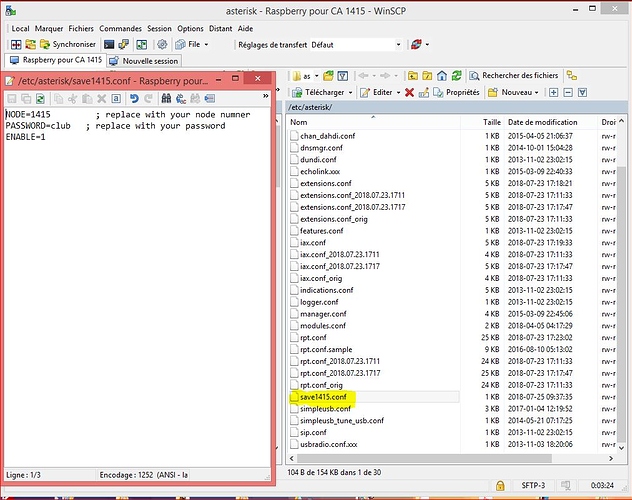The image size is (632, 500).
Task: Click the Editer button
Action: [376, 93]
